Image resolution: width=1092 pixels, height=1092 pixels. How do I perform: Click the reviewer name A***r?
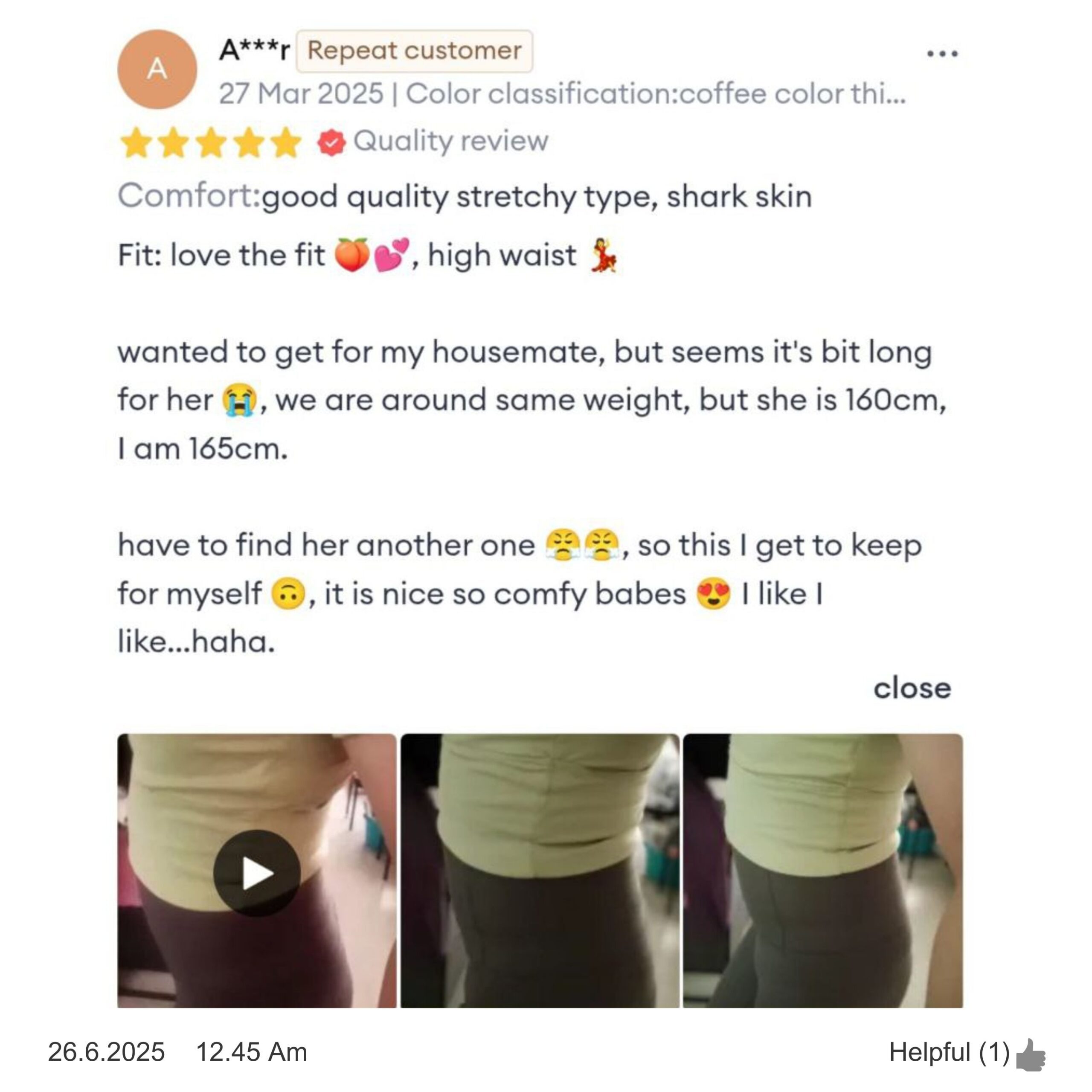point(254,51)
